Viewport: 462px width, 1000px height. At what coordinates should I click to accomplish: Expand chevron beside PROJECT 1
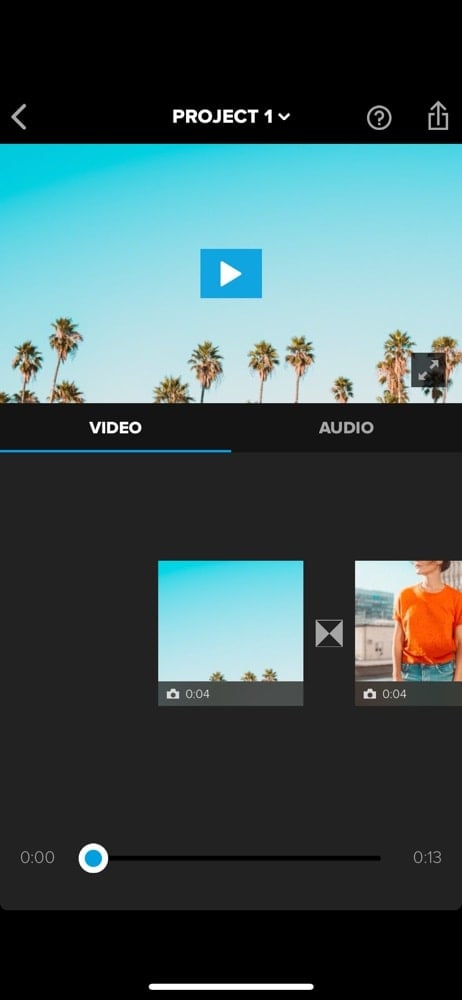coord(285,117)
